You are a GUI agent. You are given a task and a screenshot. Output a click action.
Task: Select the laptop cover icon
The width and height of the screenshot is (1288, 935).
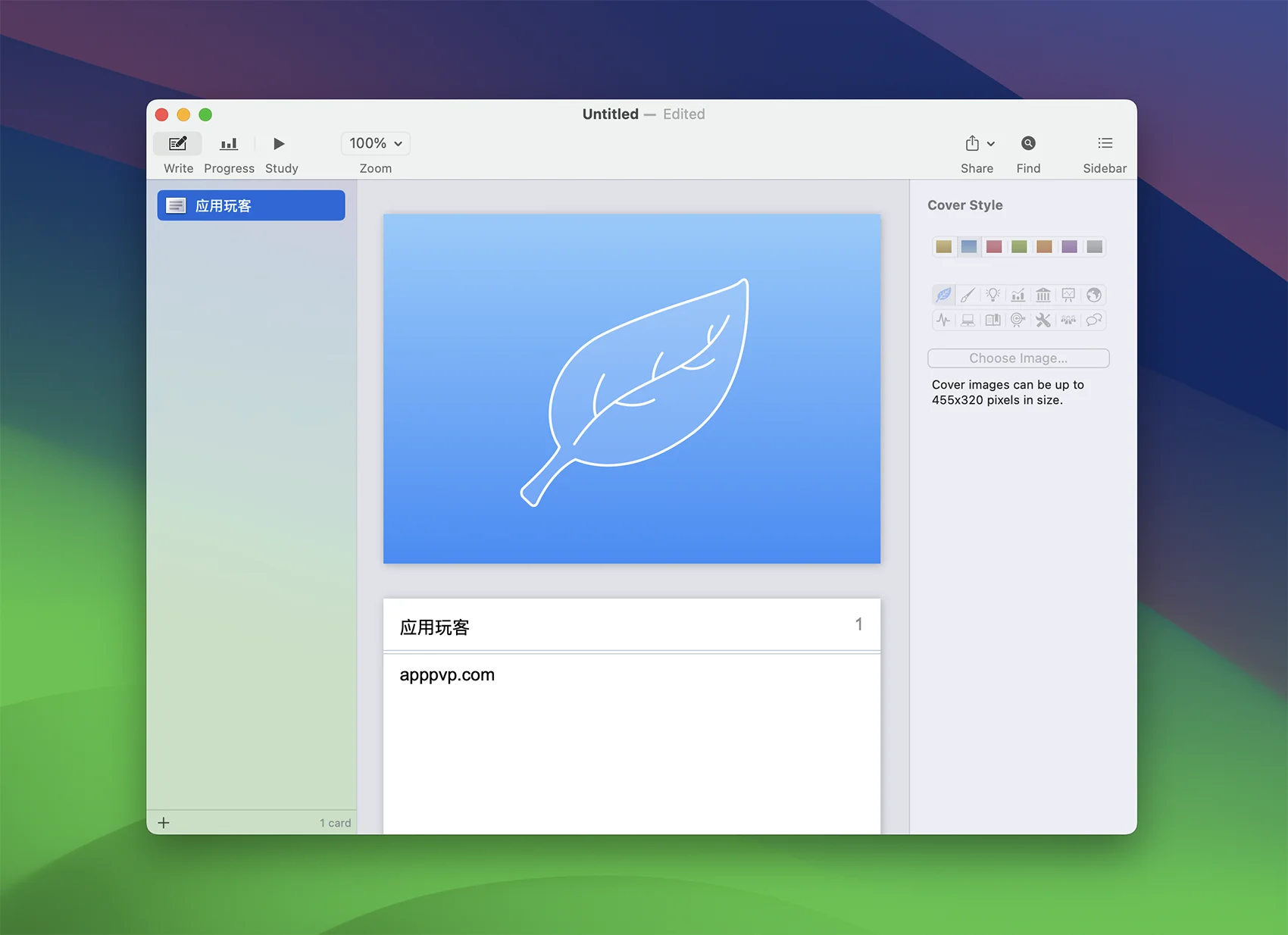click(x=968, y=320)
